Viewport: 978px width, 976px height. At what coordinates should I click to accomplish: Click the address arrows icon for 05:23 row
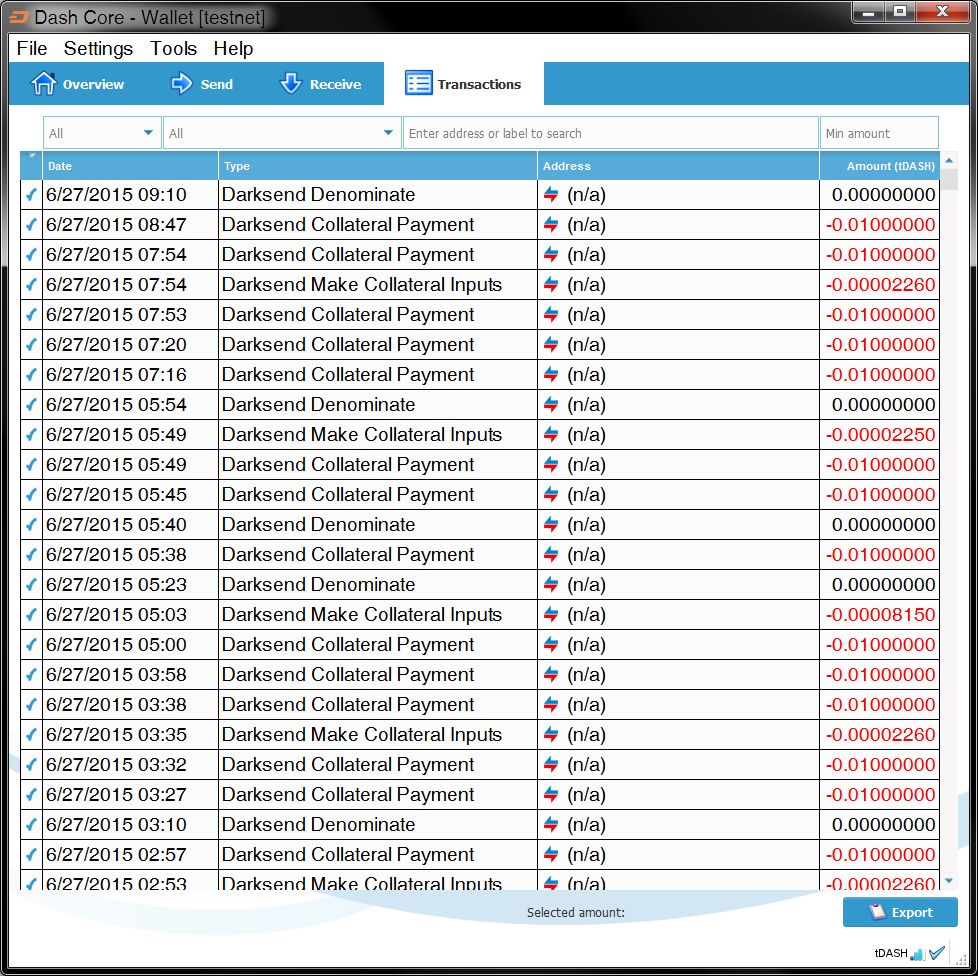tap(551, 584)
